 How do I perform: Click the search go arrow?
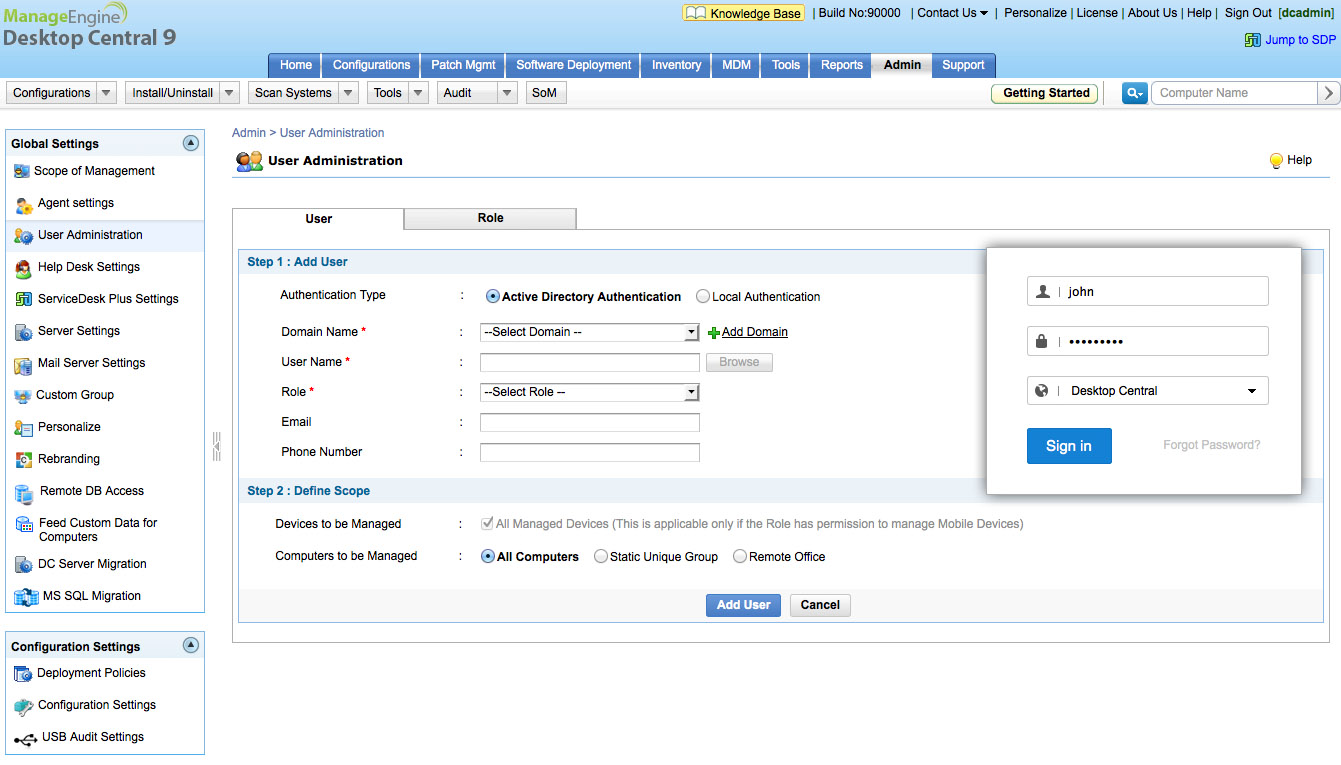pyautogui.click(x=1328, y=93)
